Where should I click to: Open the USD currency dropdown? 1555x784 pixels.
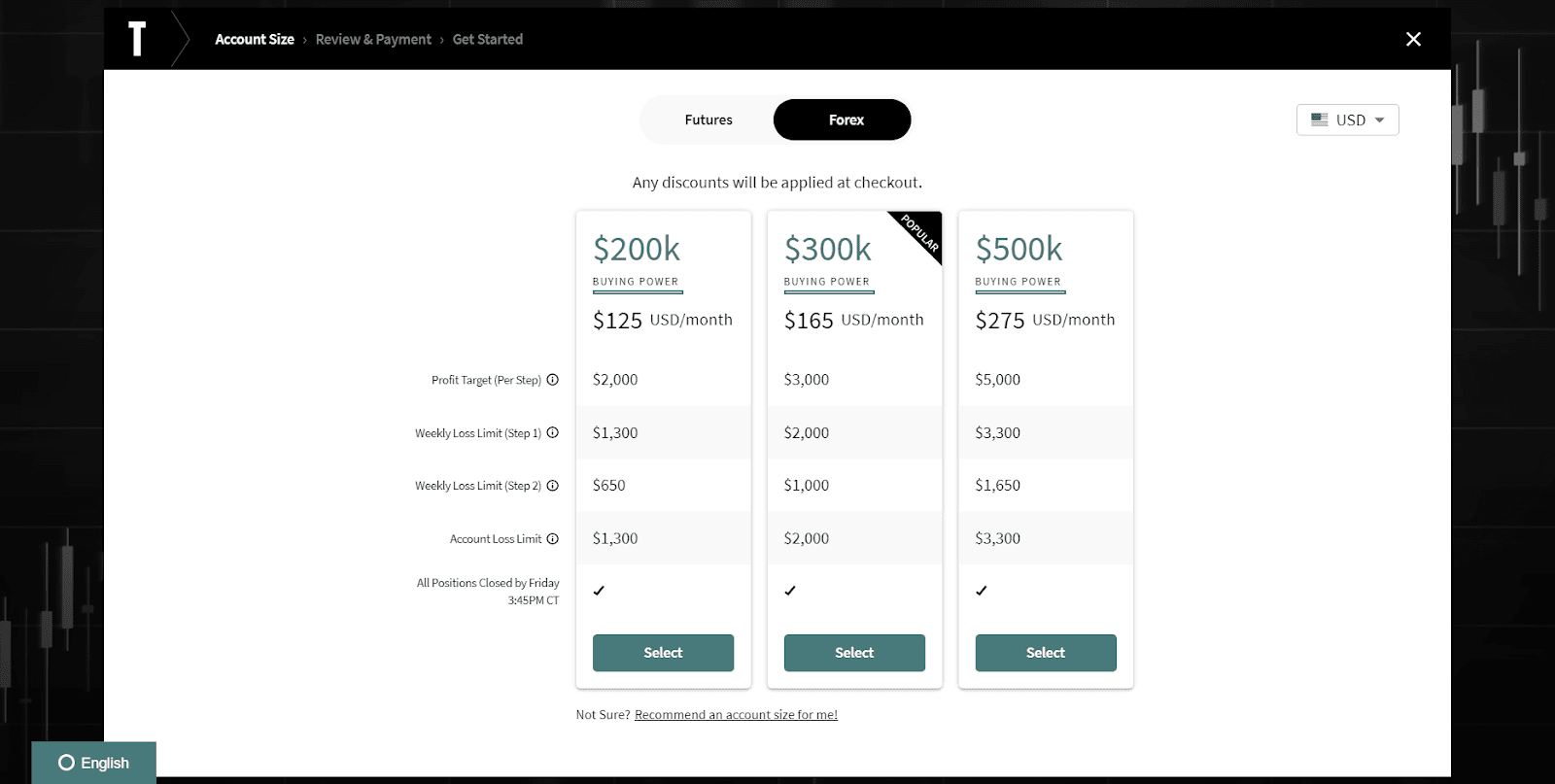click(1347, 119)
